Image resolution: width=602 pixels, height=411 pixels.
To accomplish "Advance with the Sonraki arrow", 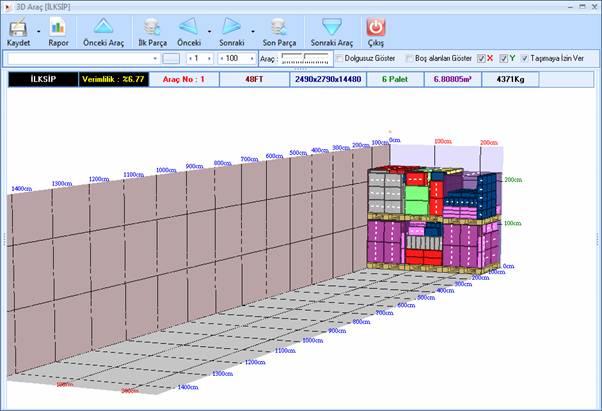I will click(232, 28).
